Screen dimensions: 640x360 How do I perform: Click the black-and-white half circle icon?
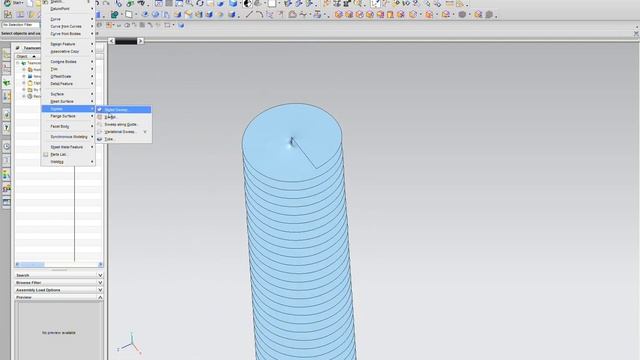[x=247, y=4]
